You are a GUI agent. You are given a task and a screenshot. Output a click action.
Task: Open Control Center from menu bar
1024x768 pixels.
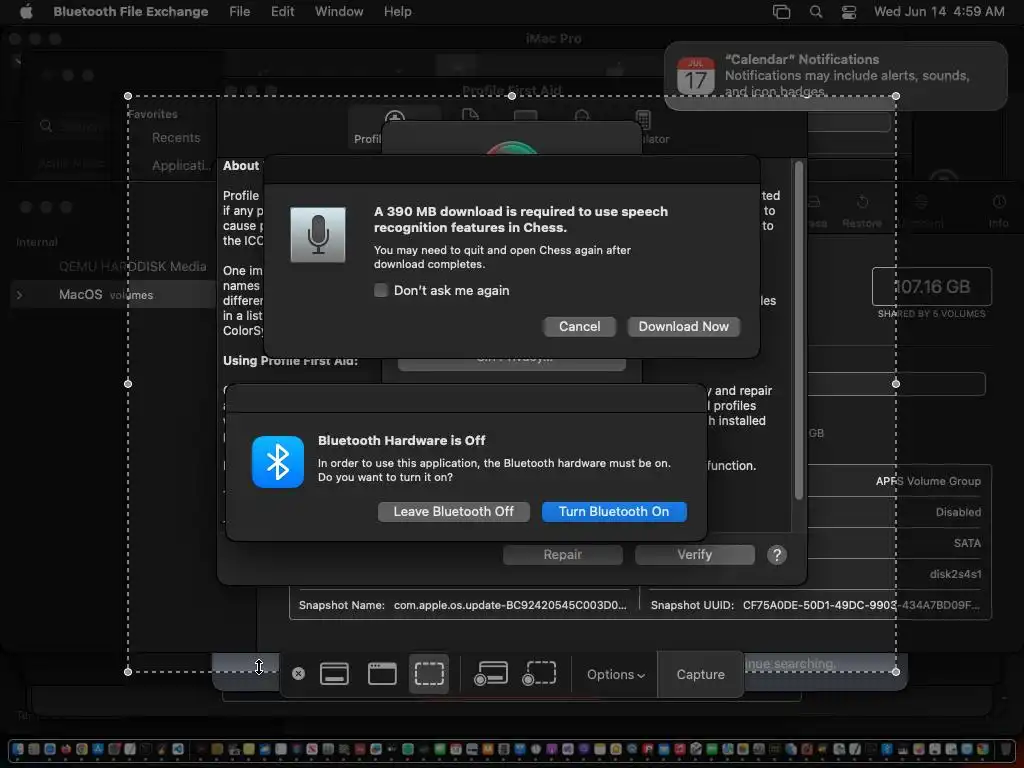point(848,12)
